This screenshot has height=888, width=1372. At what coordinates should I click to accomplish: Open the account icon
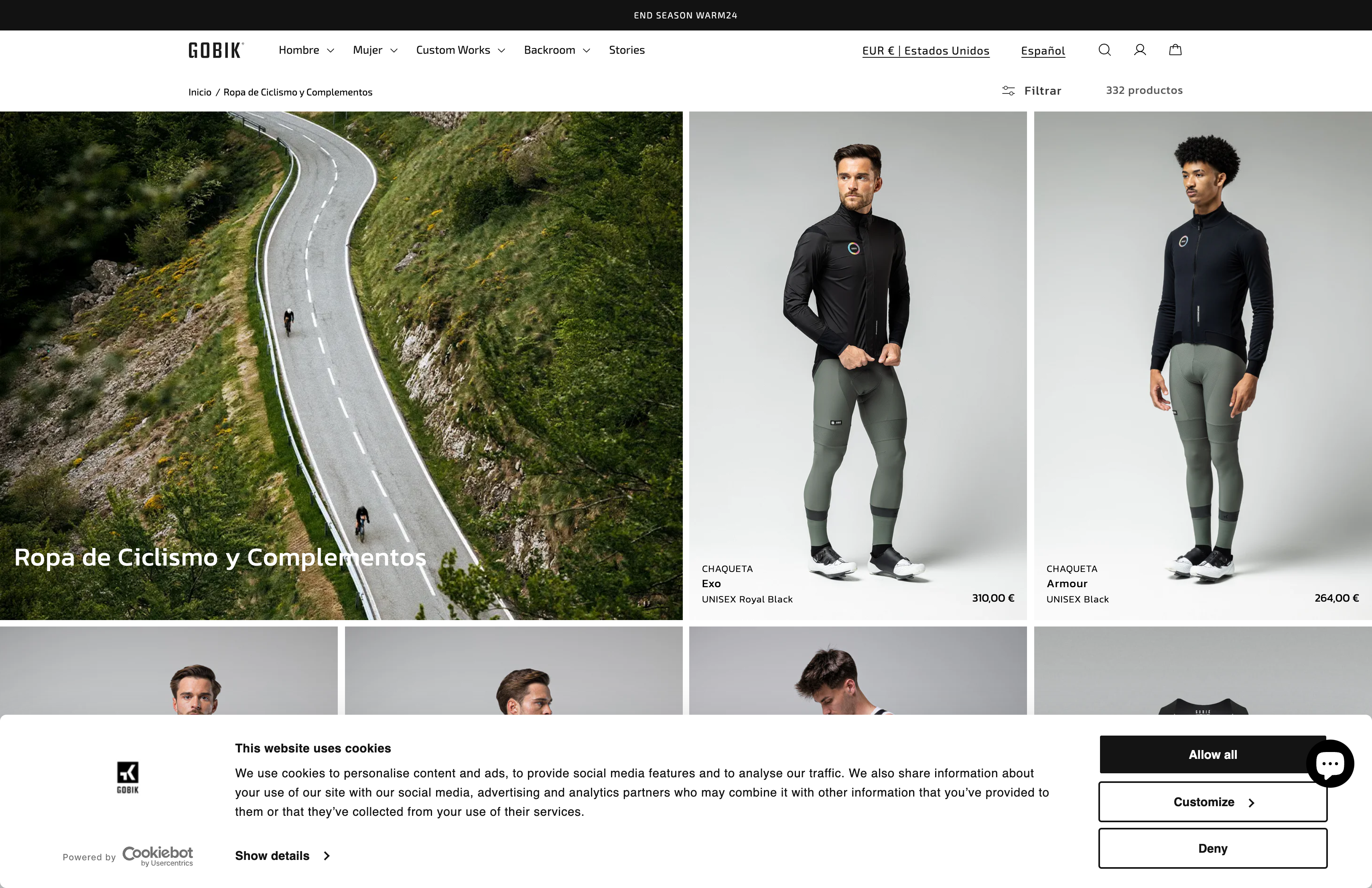tap(1140, 50)
